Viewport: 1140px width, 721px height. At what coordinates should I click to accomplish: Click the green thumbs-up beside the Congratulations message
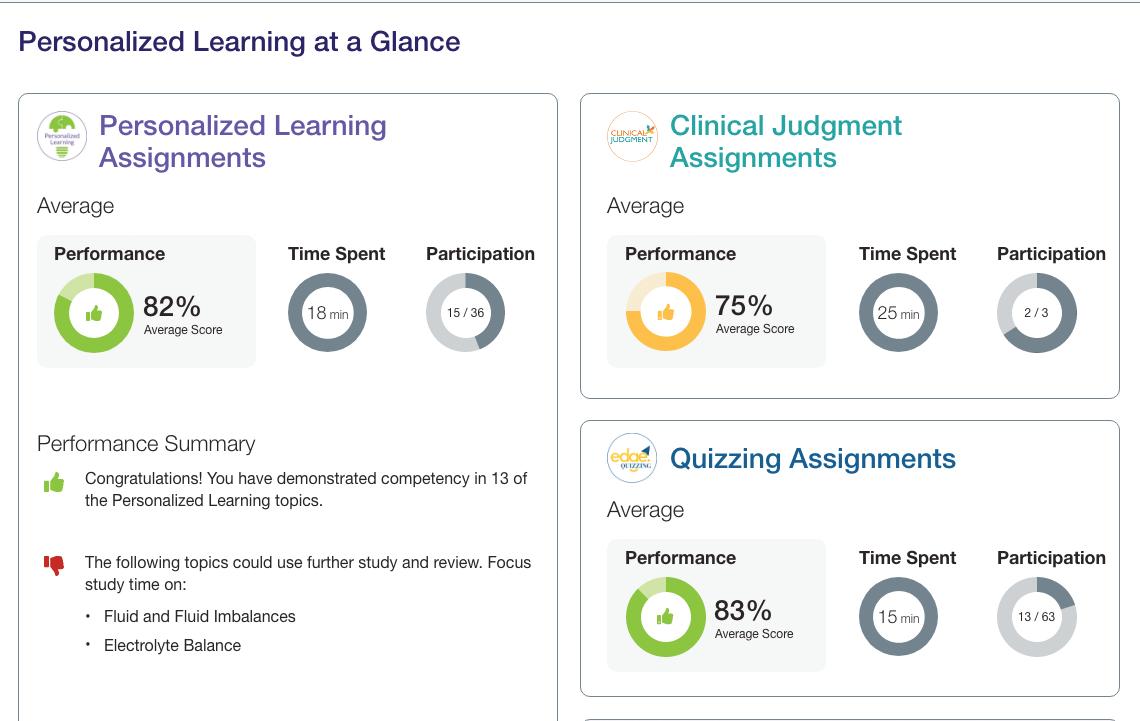[x=54, y=483]
